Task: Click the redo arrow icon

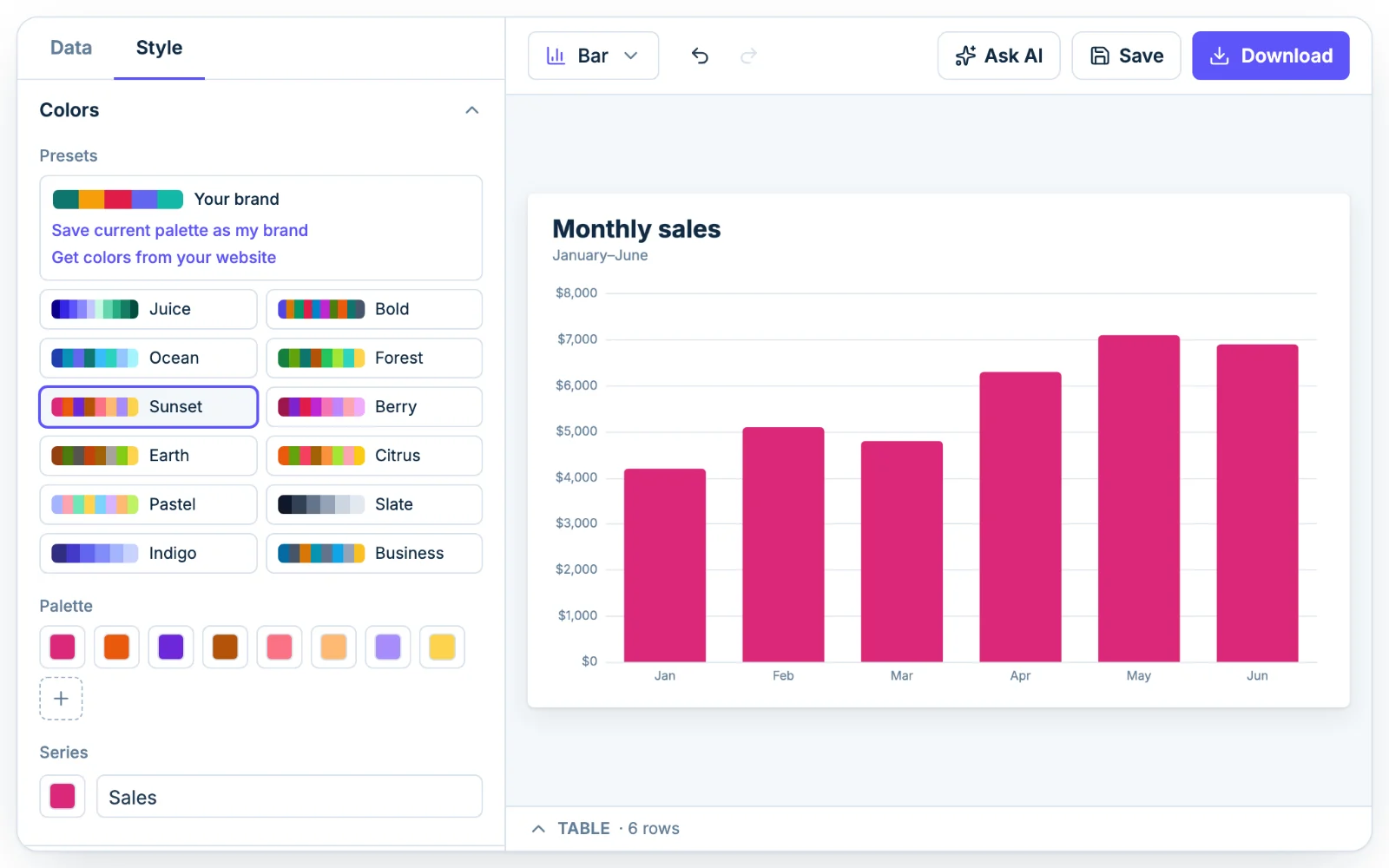Action: pos(748,56)
